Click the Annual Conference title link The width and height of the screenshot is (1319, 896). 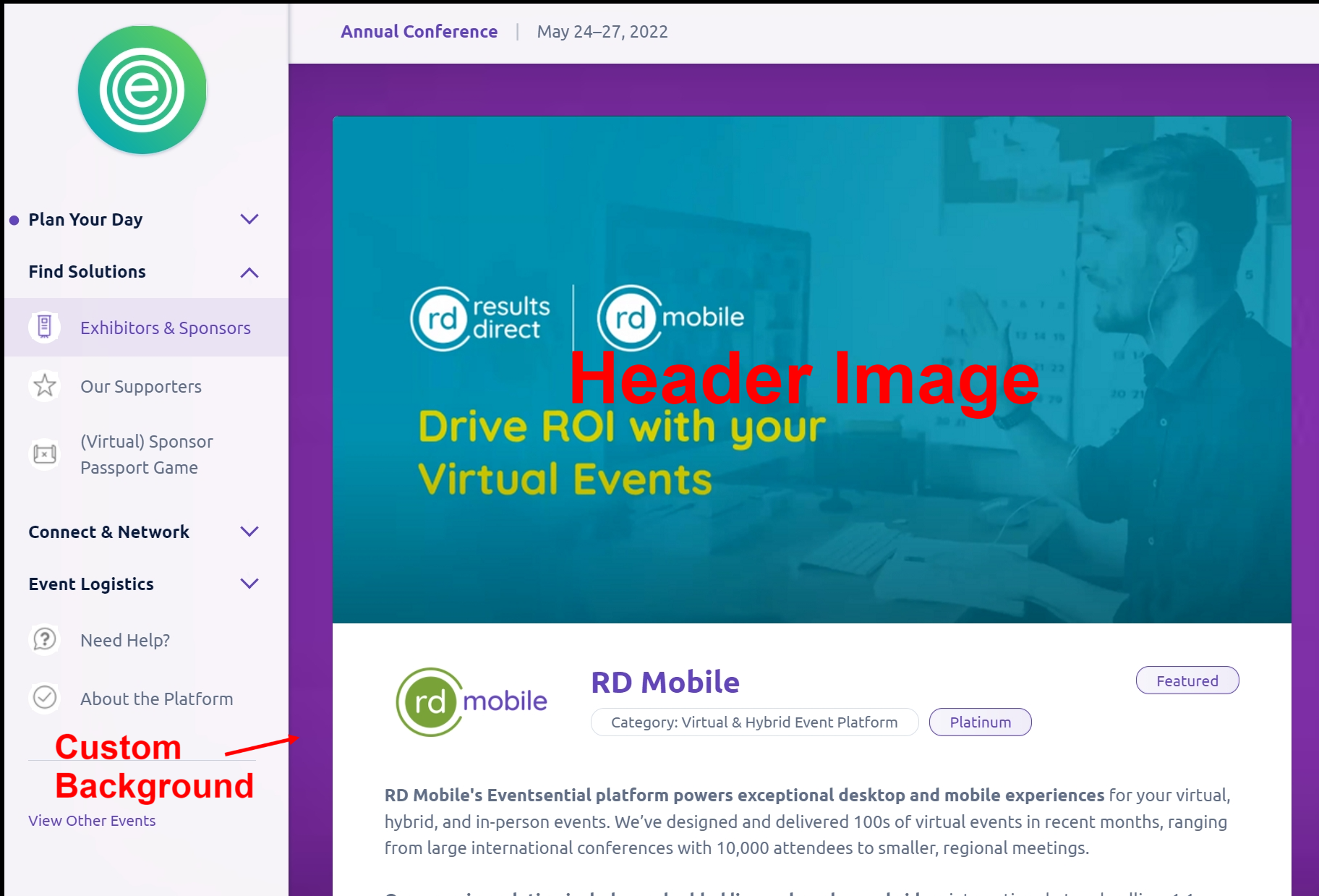tap(419, 31)
